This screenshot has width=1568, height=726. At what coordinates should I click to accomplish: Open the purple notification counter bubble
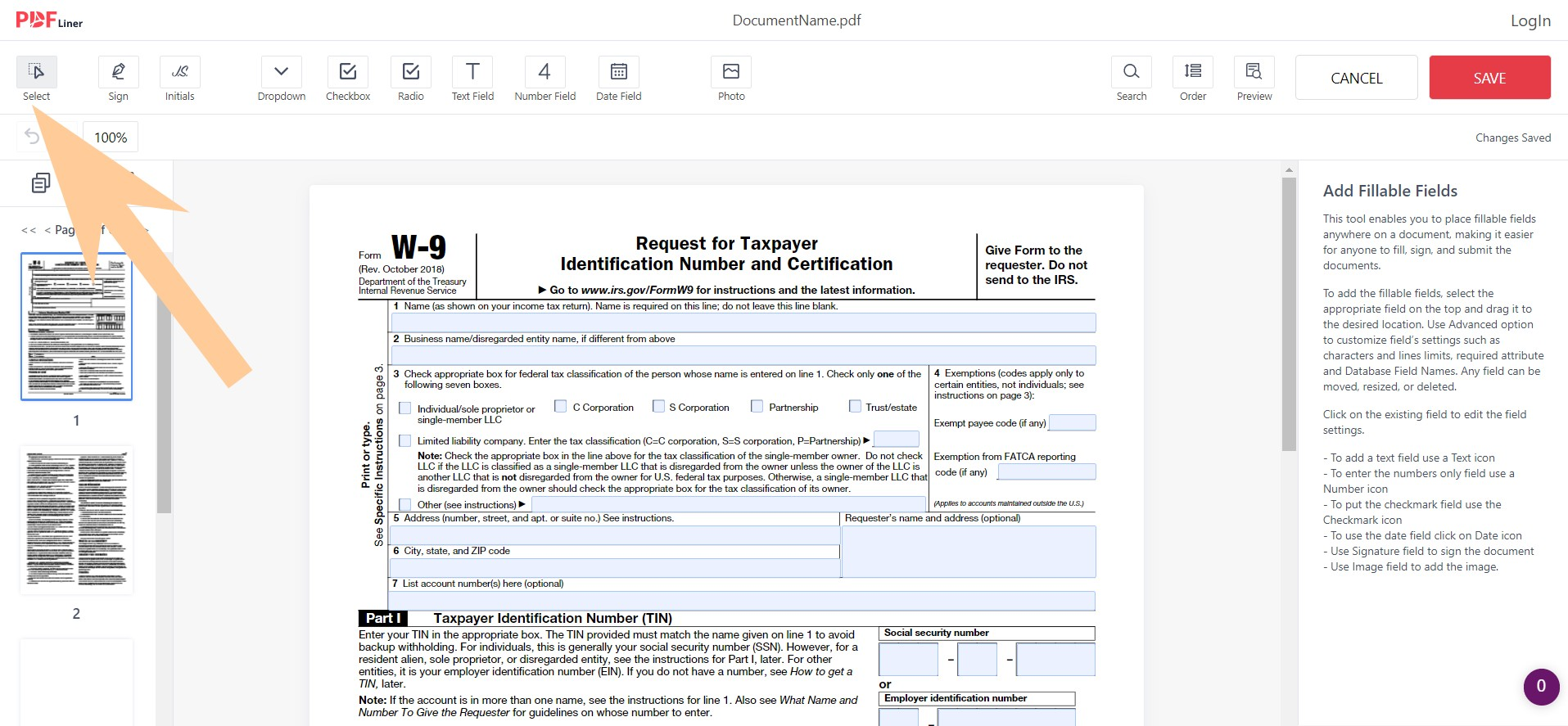click(1541, 687)
